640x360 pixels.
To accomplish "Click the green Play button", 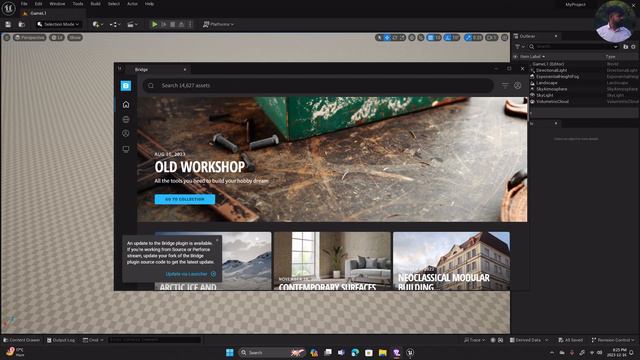I will (x=155, y=24).
